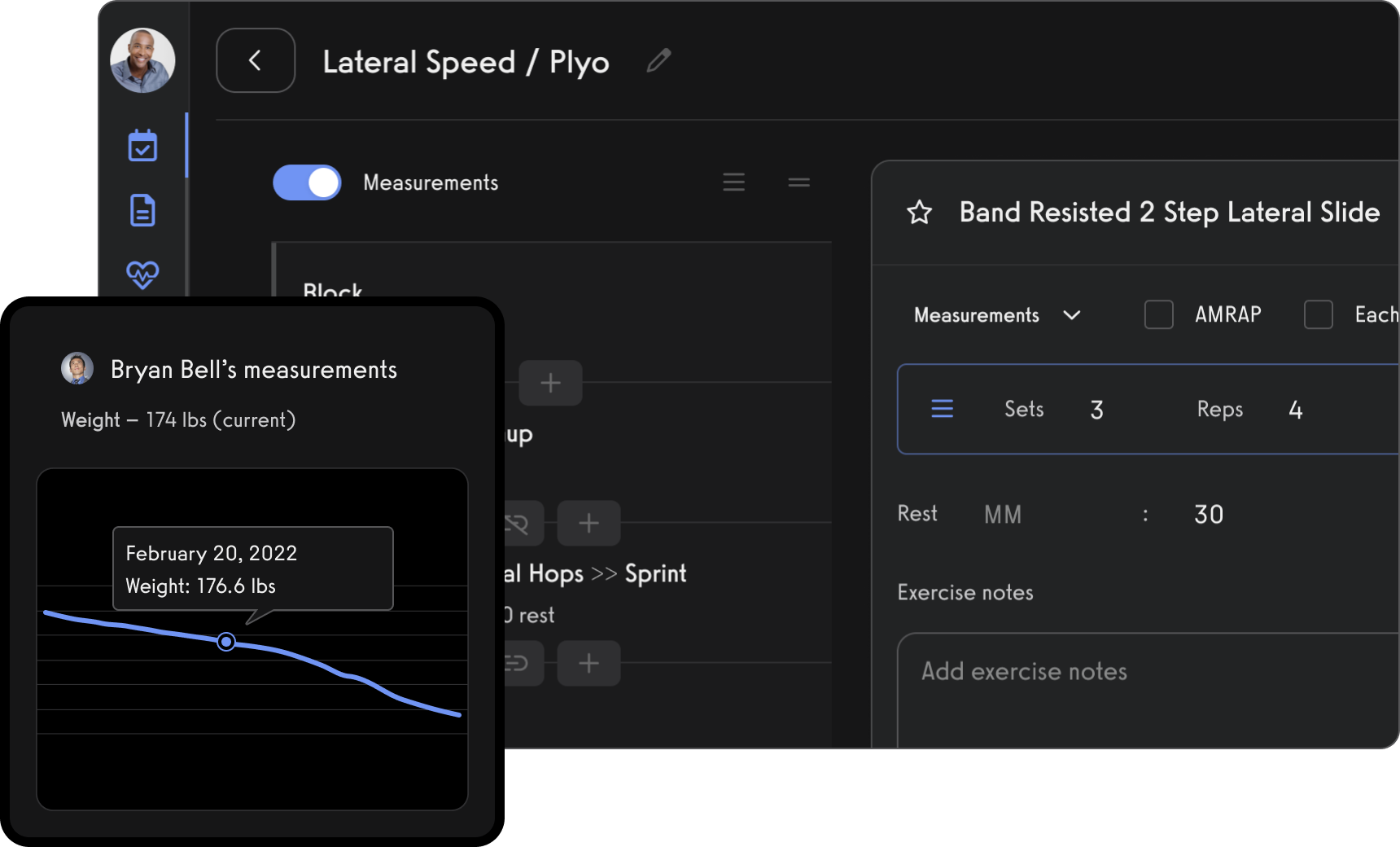The width and height of the screenshot is (1400, 847).
Task: Open the calendar sidebar icon
Action: click(x=142, y=146)
